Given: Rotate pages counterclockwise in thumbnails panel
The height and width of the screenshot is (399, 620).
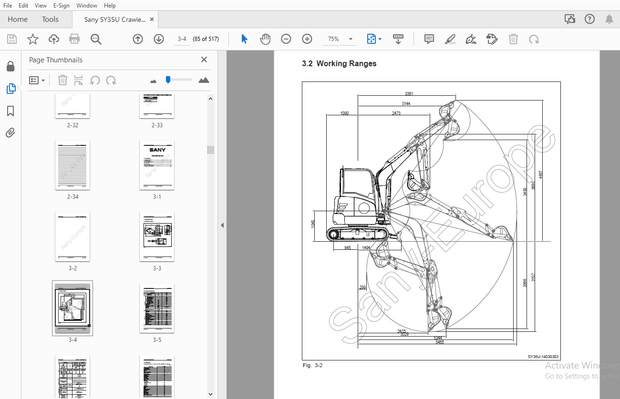Looking at the screenshot, I should [x=95, y=80].
